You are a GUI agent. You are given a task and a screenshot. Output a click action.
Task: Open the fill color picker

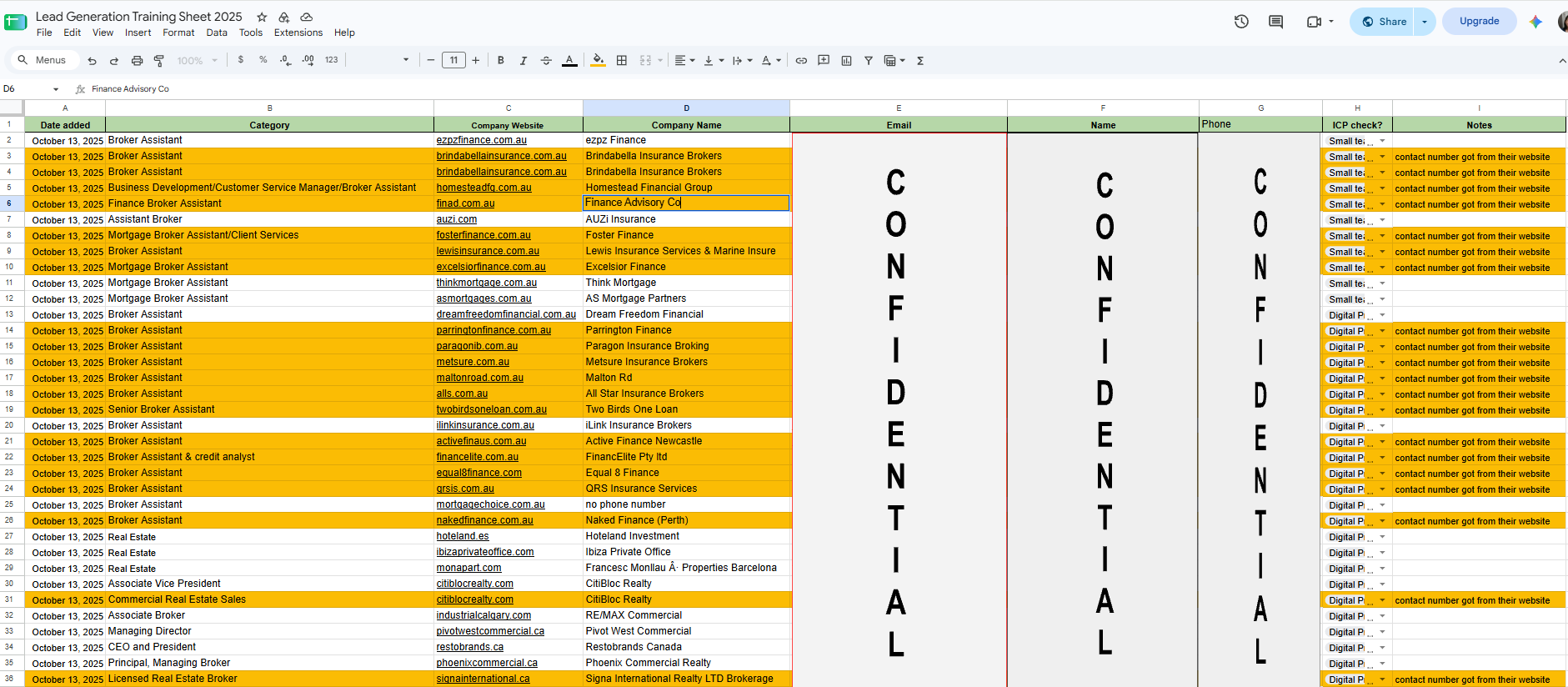pos(598,60)
